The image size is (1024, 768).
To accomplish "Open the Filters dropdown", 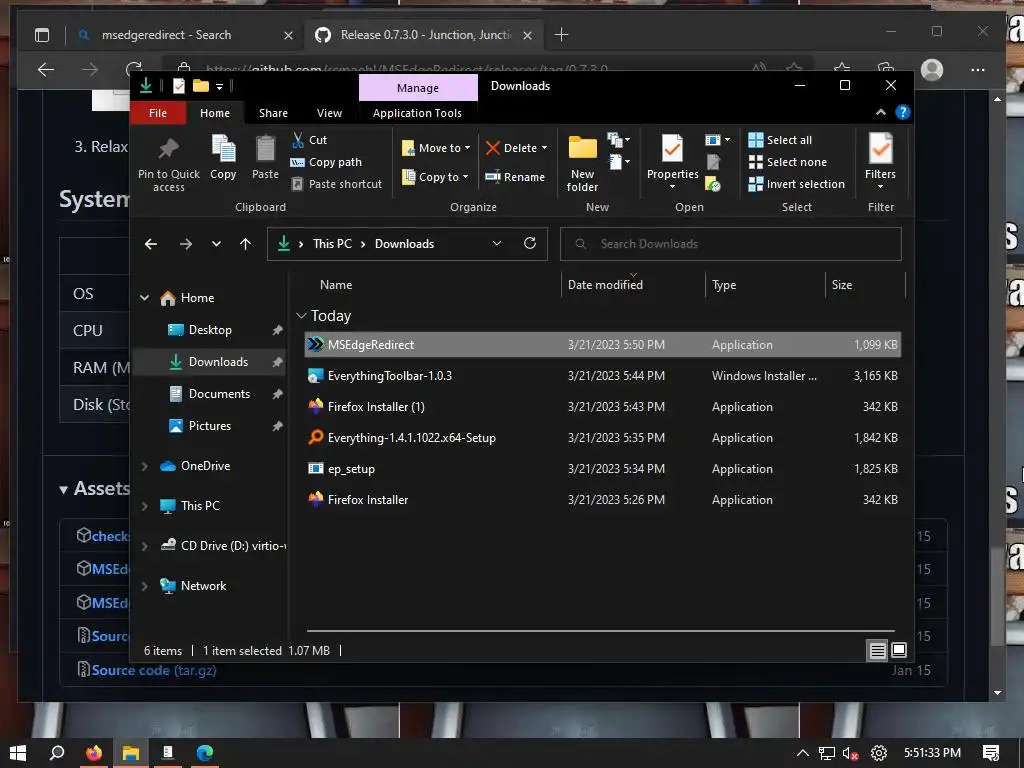I will 880,161.
